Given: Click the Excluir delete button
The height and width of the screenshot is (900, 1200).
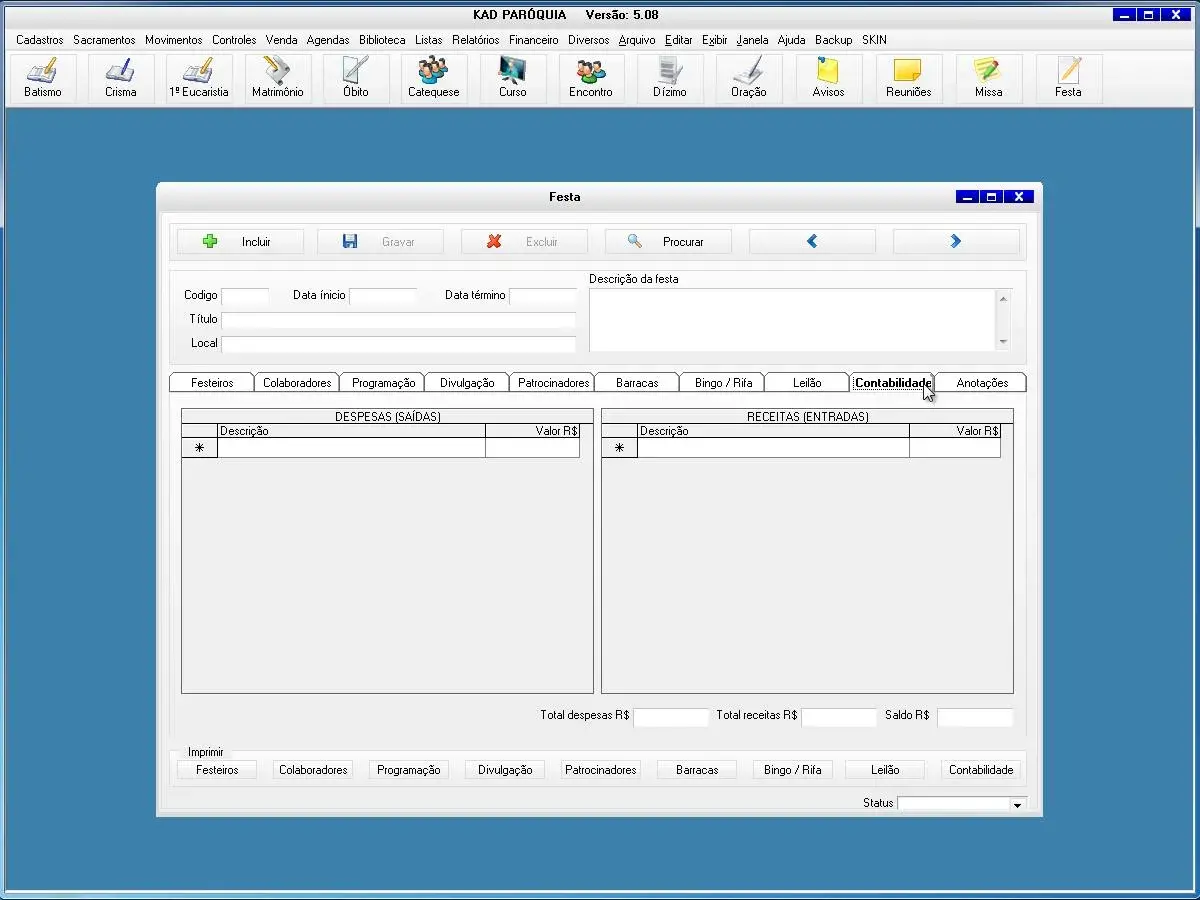Looking at the screenshot, I should coord(524,242).
